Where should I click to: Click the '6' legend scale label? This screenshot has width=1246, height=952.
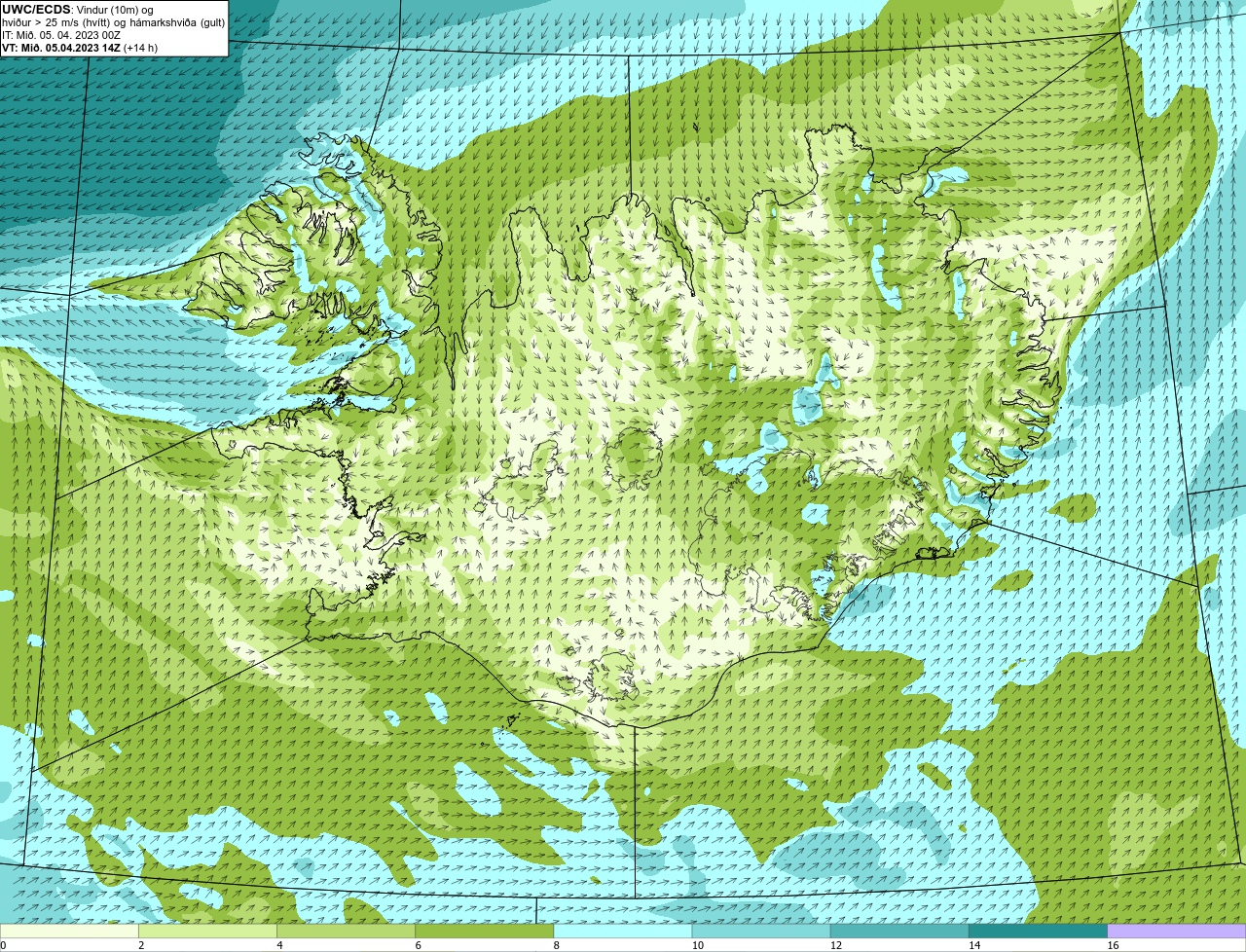coord(419,945)
